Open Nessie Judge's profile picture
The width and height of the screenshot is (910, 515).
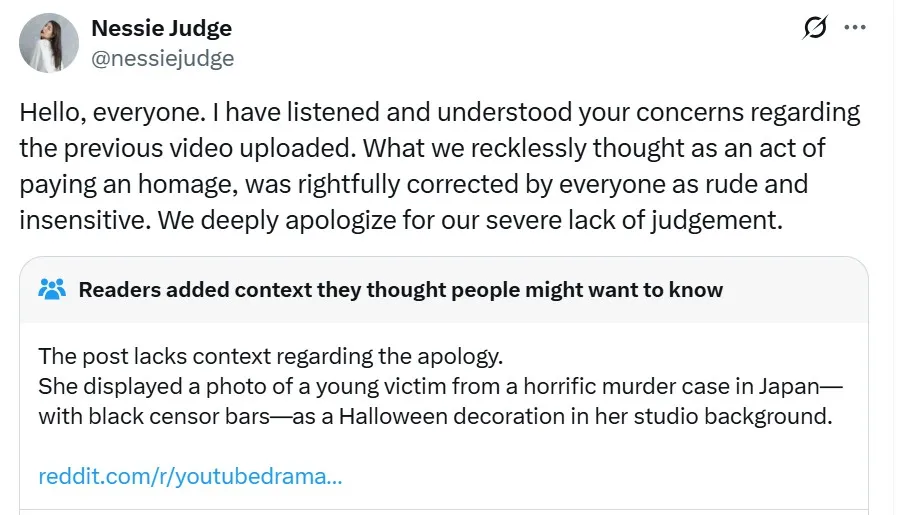coord(49,43)
